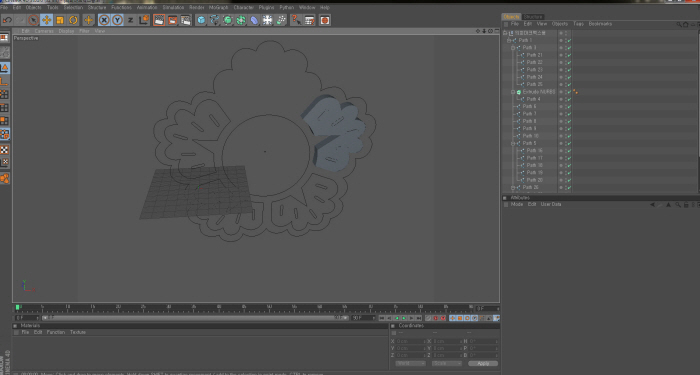Click the last-used tool icon

coord(88,20)
